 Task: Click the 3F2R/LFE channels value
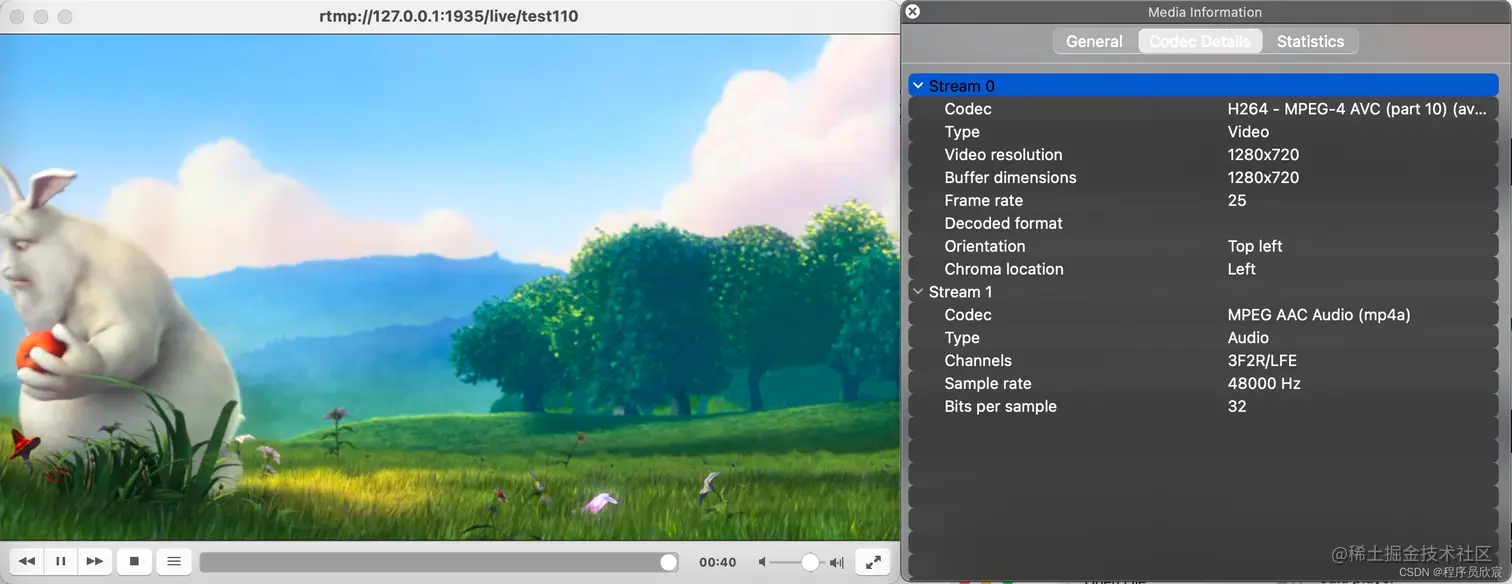coord(1262,361)
